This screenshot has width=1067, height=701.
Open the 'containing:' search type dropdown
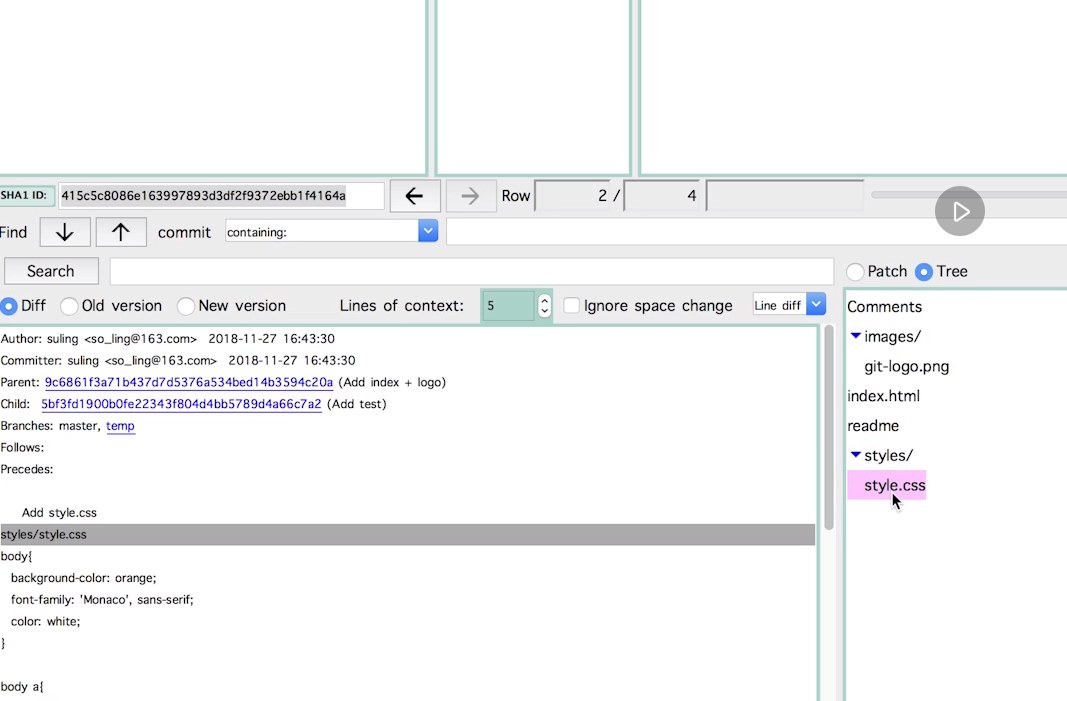pos(427,231)
